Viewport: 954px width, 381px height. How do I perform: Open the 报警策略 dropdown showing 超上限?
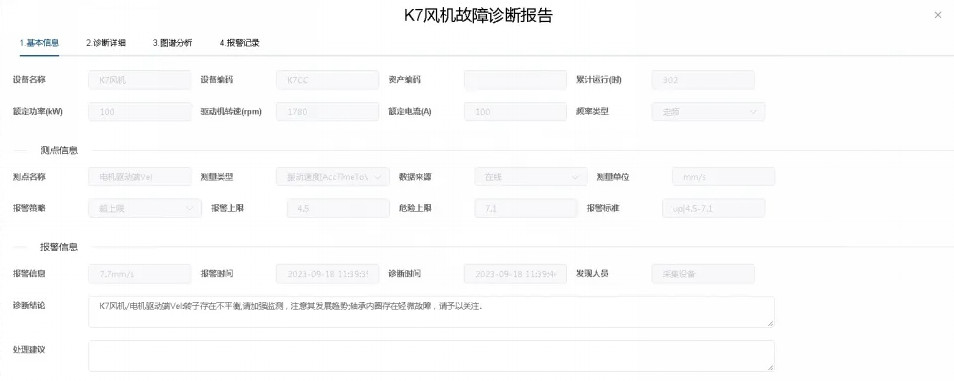[x=145, y=208]
